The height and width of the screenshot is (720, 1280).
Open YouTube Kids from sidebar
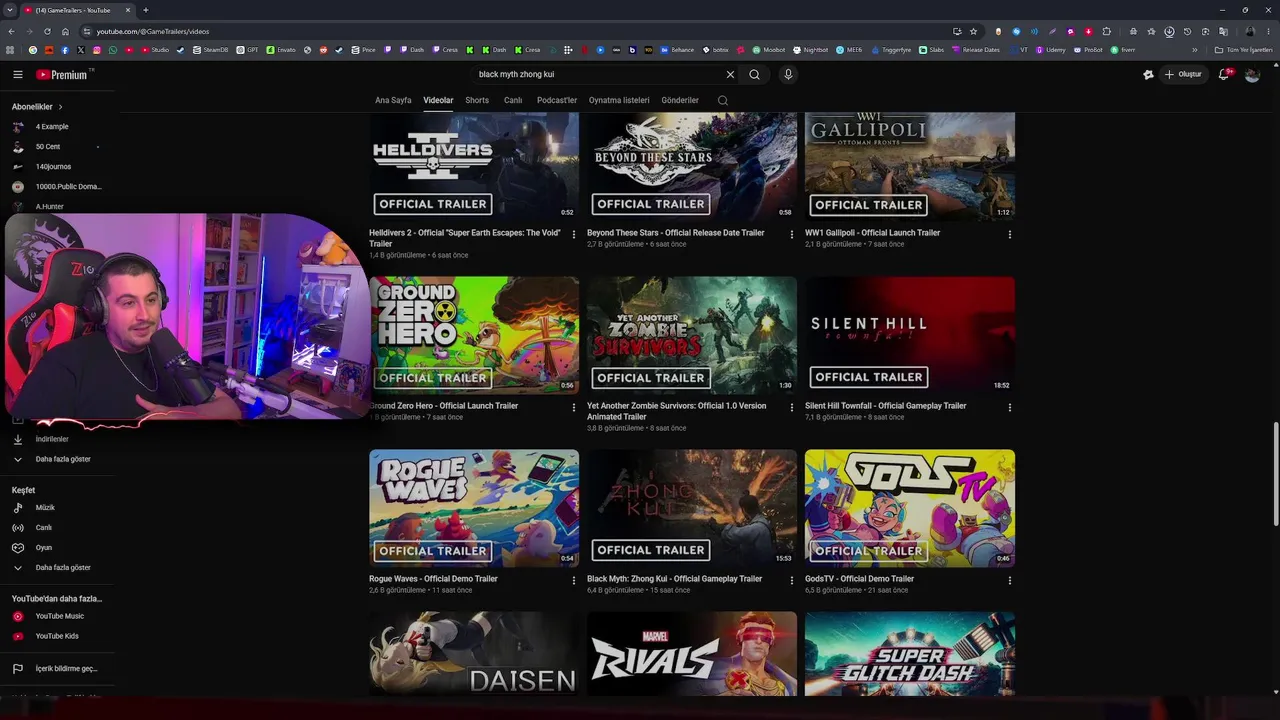point(57,636)
